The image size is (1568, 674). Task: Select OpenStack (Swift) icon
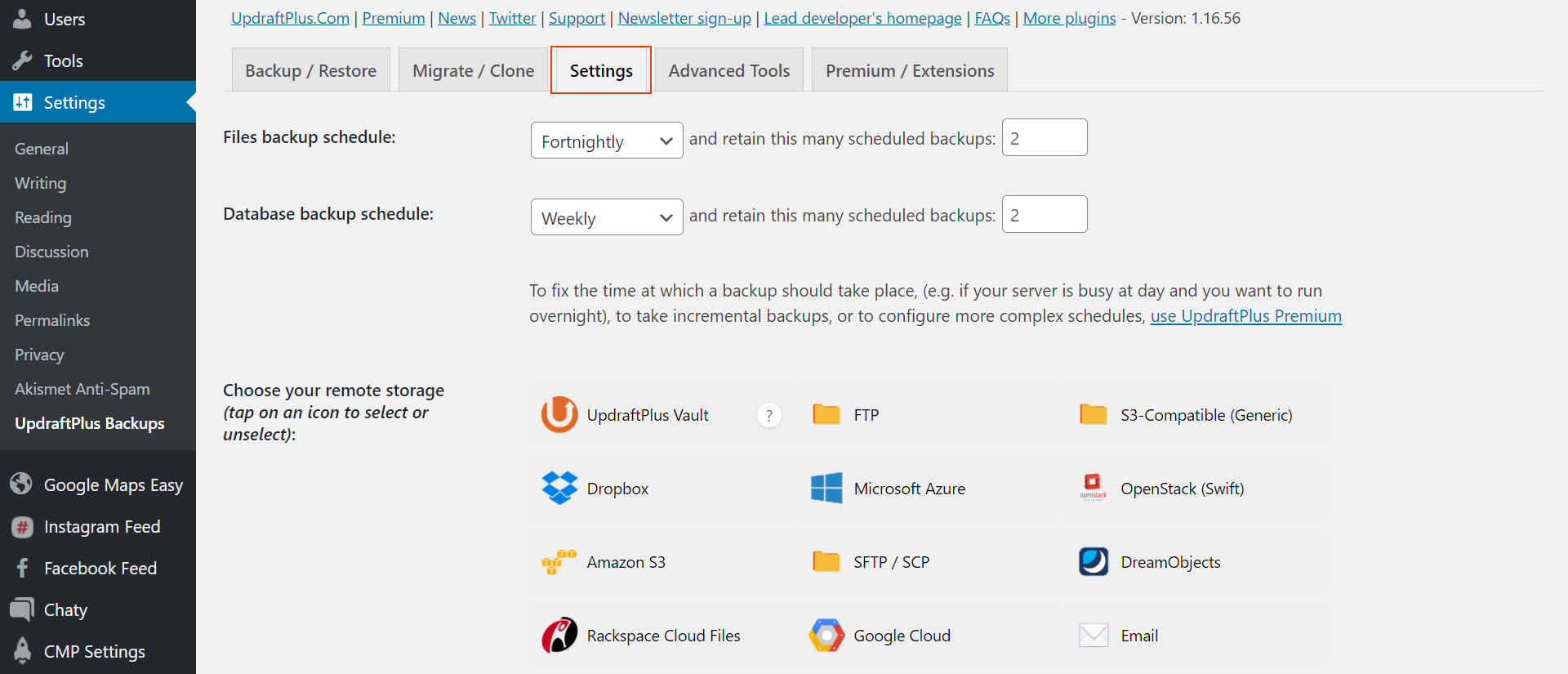1094,487
